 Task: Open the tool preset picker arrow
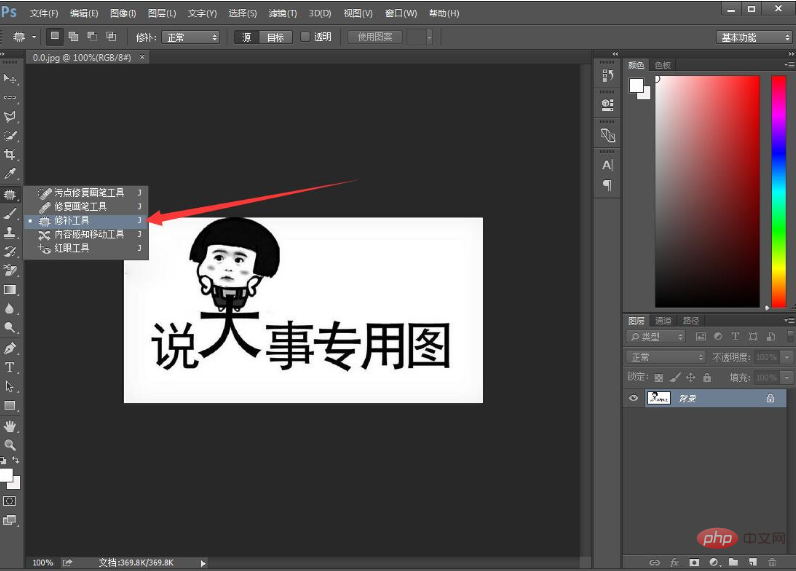[x=34, y=37]
